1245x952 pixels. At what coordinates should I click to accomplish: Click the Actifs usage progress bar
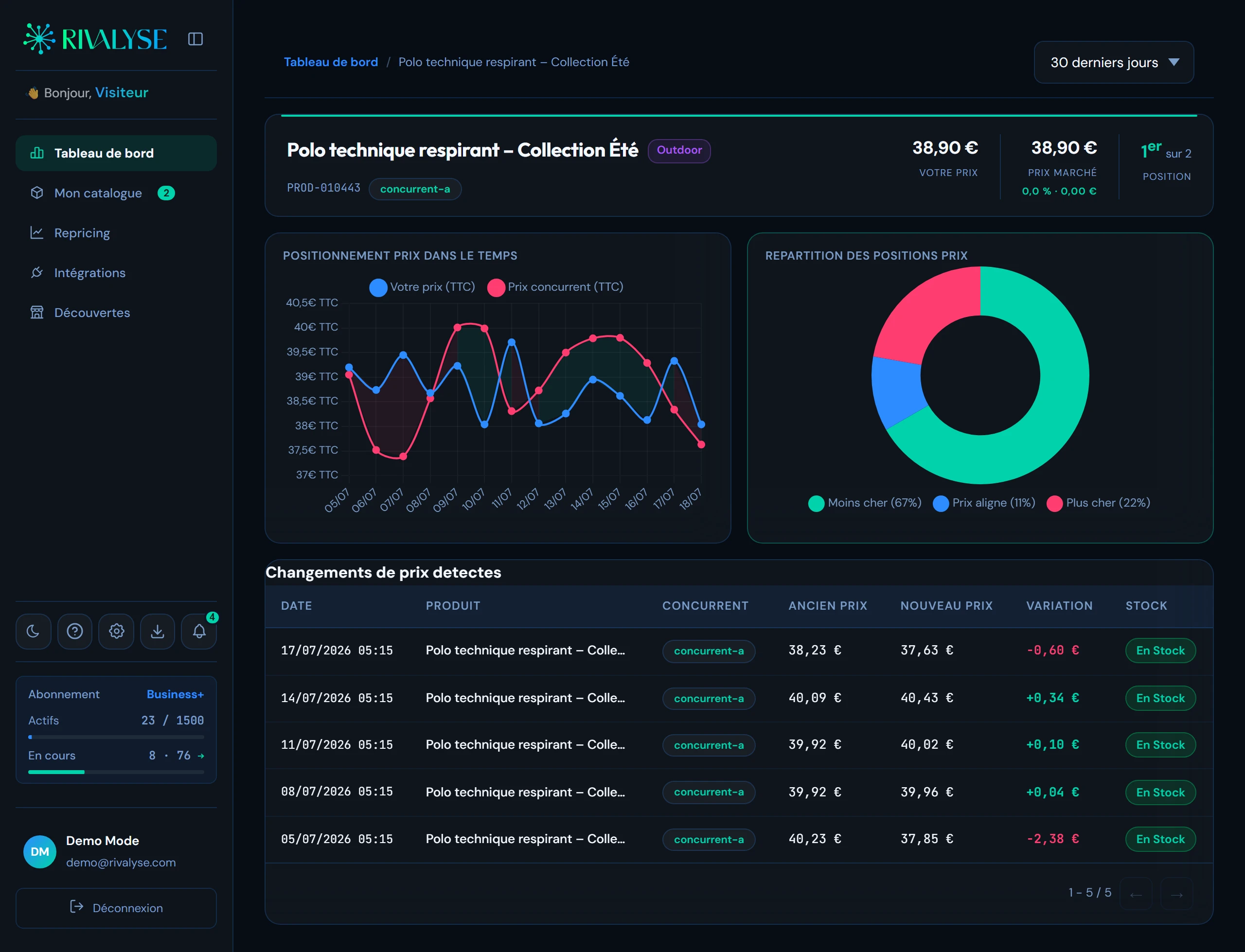click(116, 737)
